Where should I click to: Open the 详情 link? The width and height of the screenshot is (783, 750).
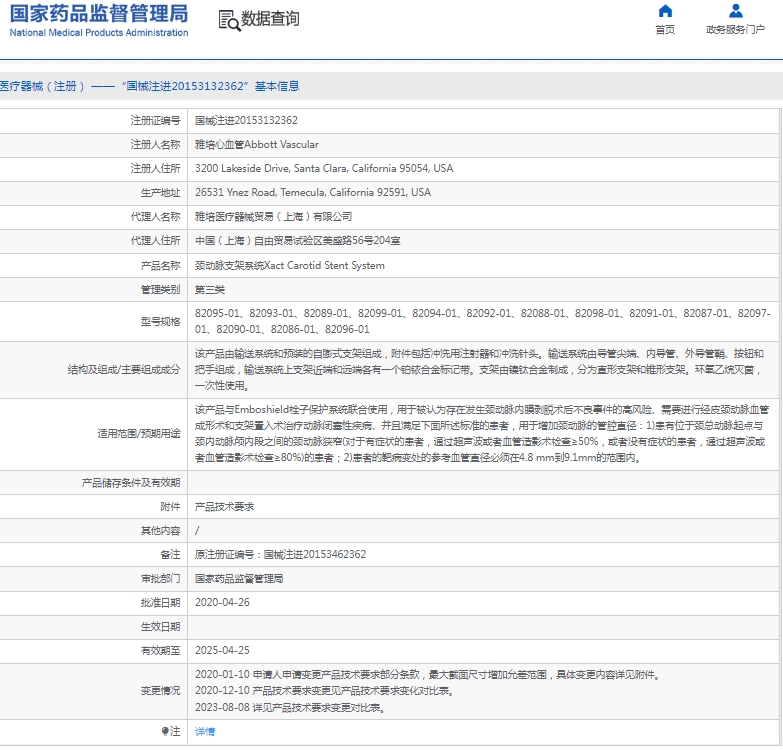(x=205, y=732)
